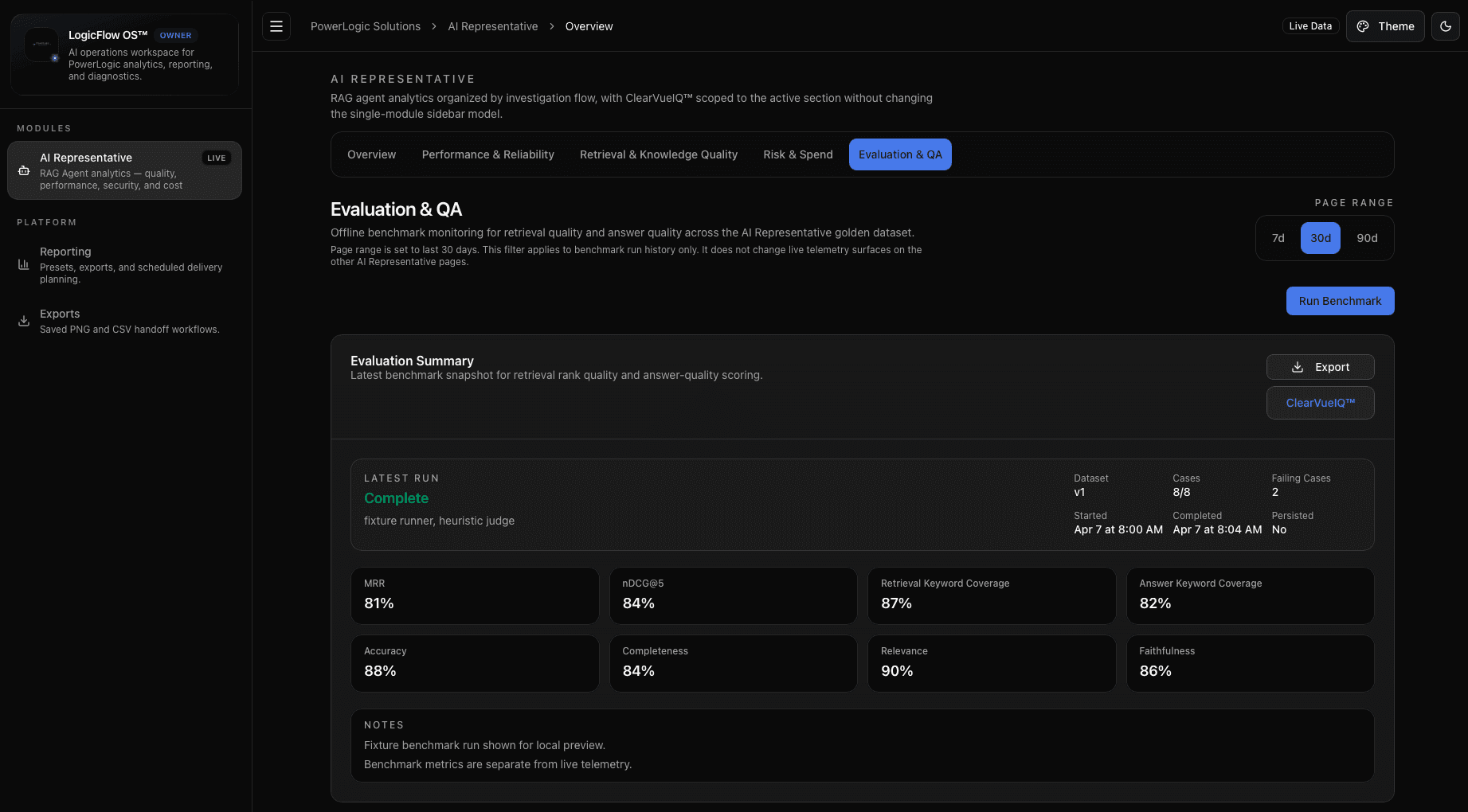
Task: Select the 7d page range option
Action: click(x=1278, y=237)
